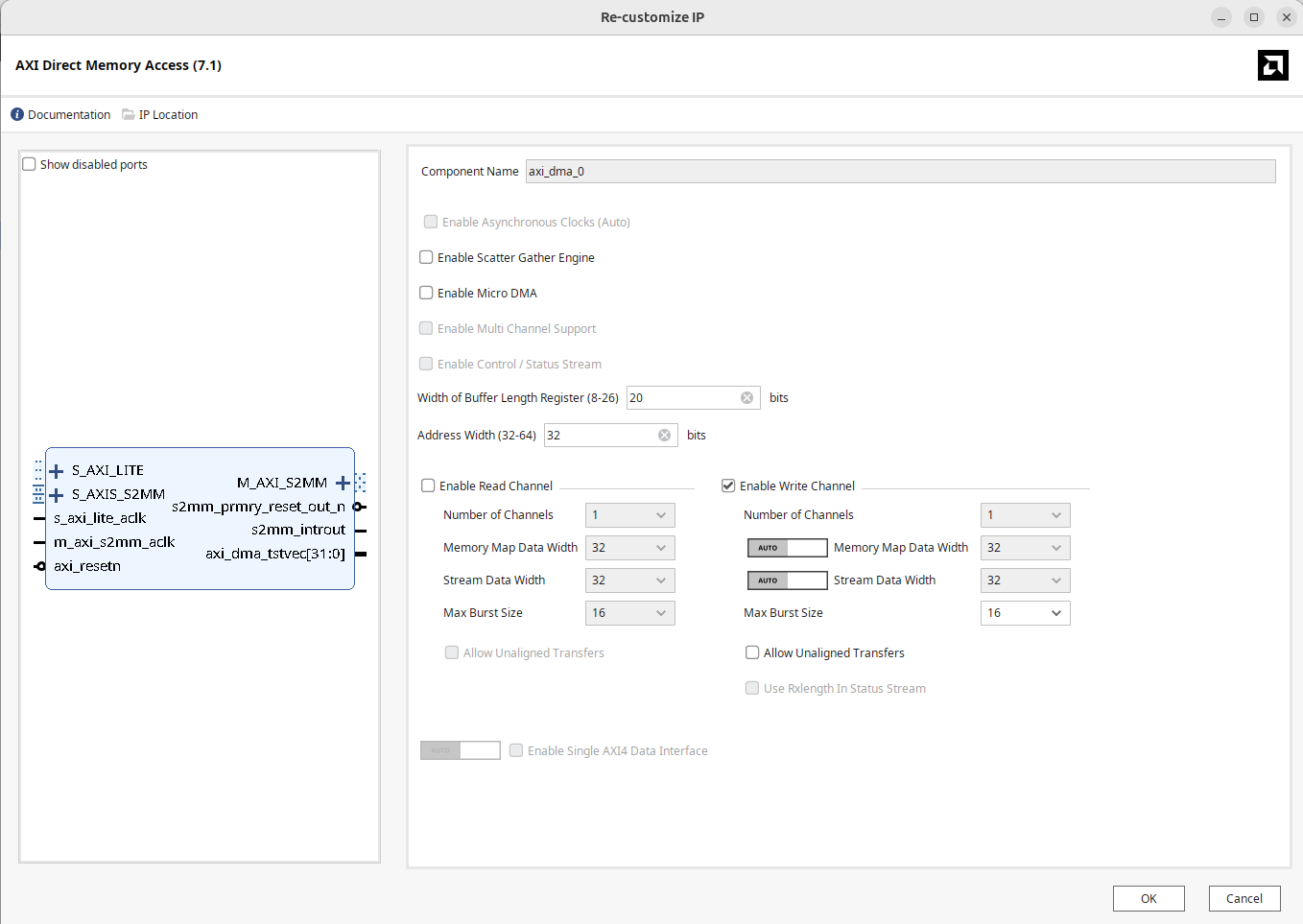Viewport: 1303px width, 924px height.
Task: Cancel the Re-customize IP dialog
Action: point(1244,898)
